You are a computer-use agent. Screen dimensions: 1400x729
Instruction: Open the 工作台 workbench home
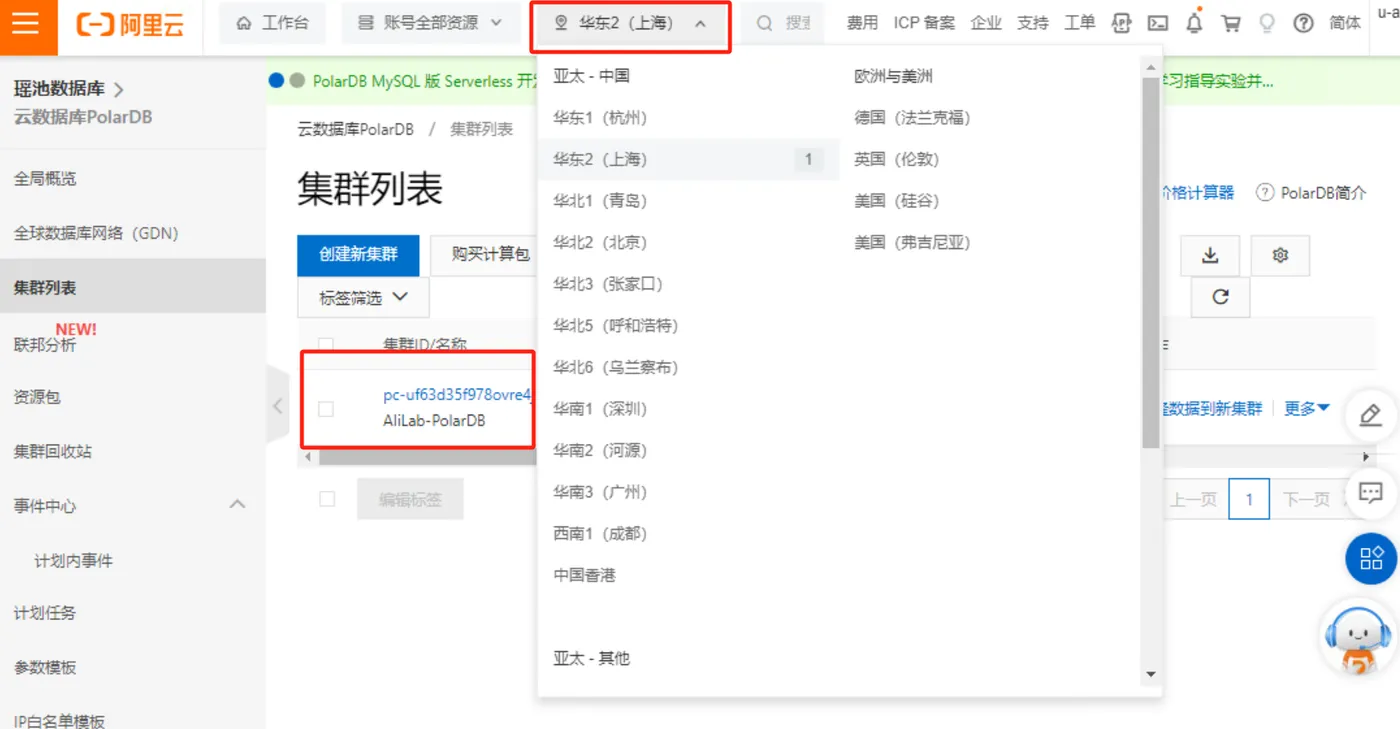click(272, 23)
